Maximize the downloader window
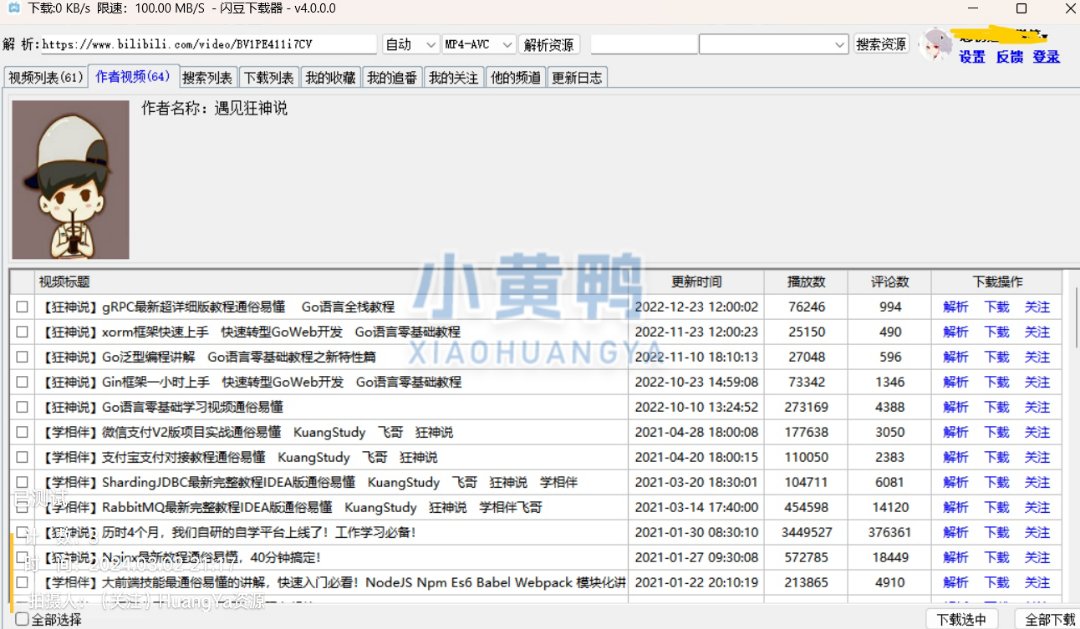The image size is (1080, 629). coord(1021,8)
